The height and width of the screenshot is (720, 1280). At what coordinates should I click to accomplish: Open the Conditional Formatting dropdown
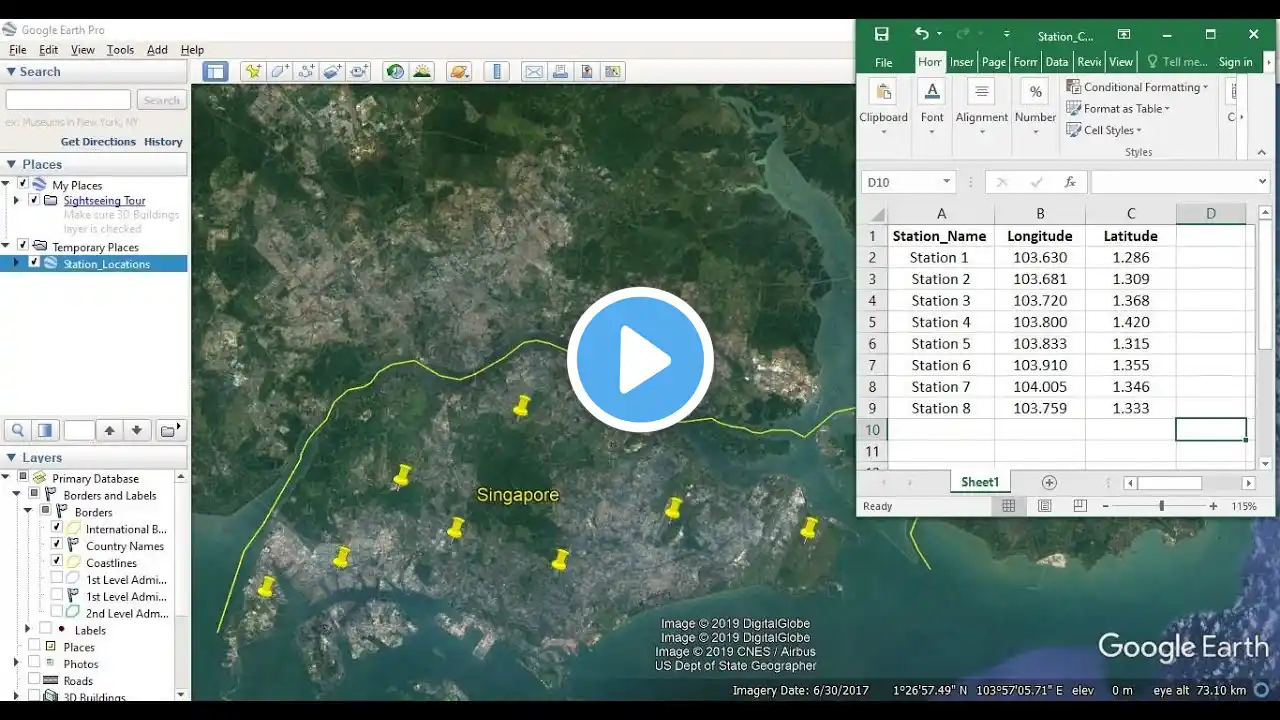coord(1136,87)
